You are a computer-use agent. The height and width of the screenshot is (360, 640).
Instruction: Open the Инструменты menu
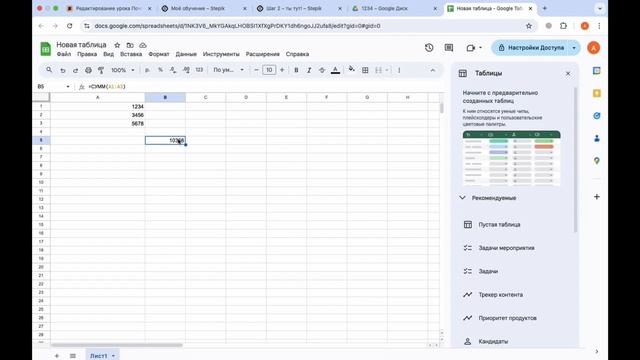[x=221, y=54]
